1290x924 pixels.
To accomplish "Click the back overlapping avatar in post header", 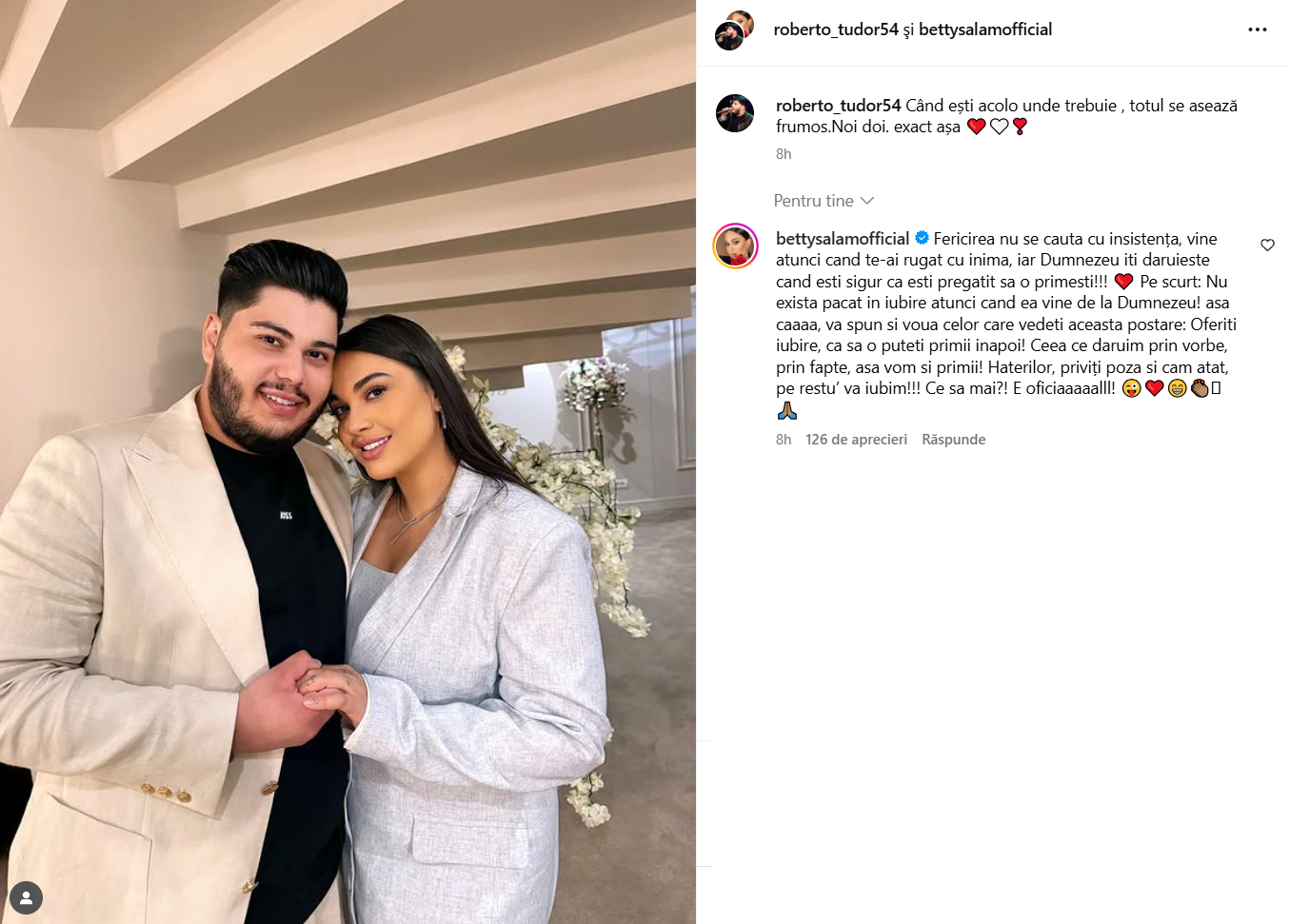I will click(x=742, y=23).
